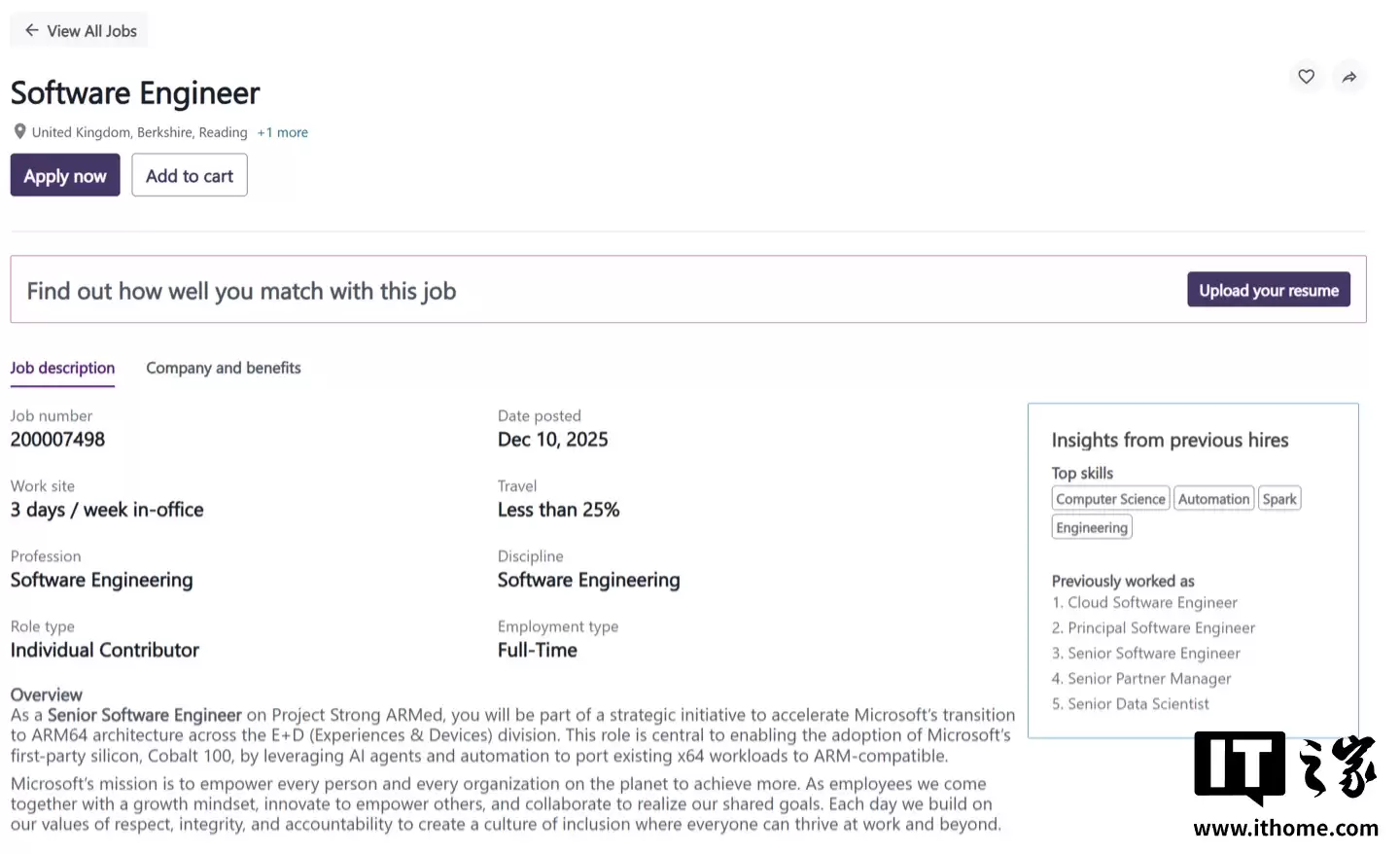Open the www.ithome.com link
The width and height of the screenshot is (1400, 854).
pyautogui.click(x=1285, y=829)
